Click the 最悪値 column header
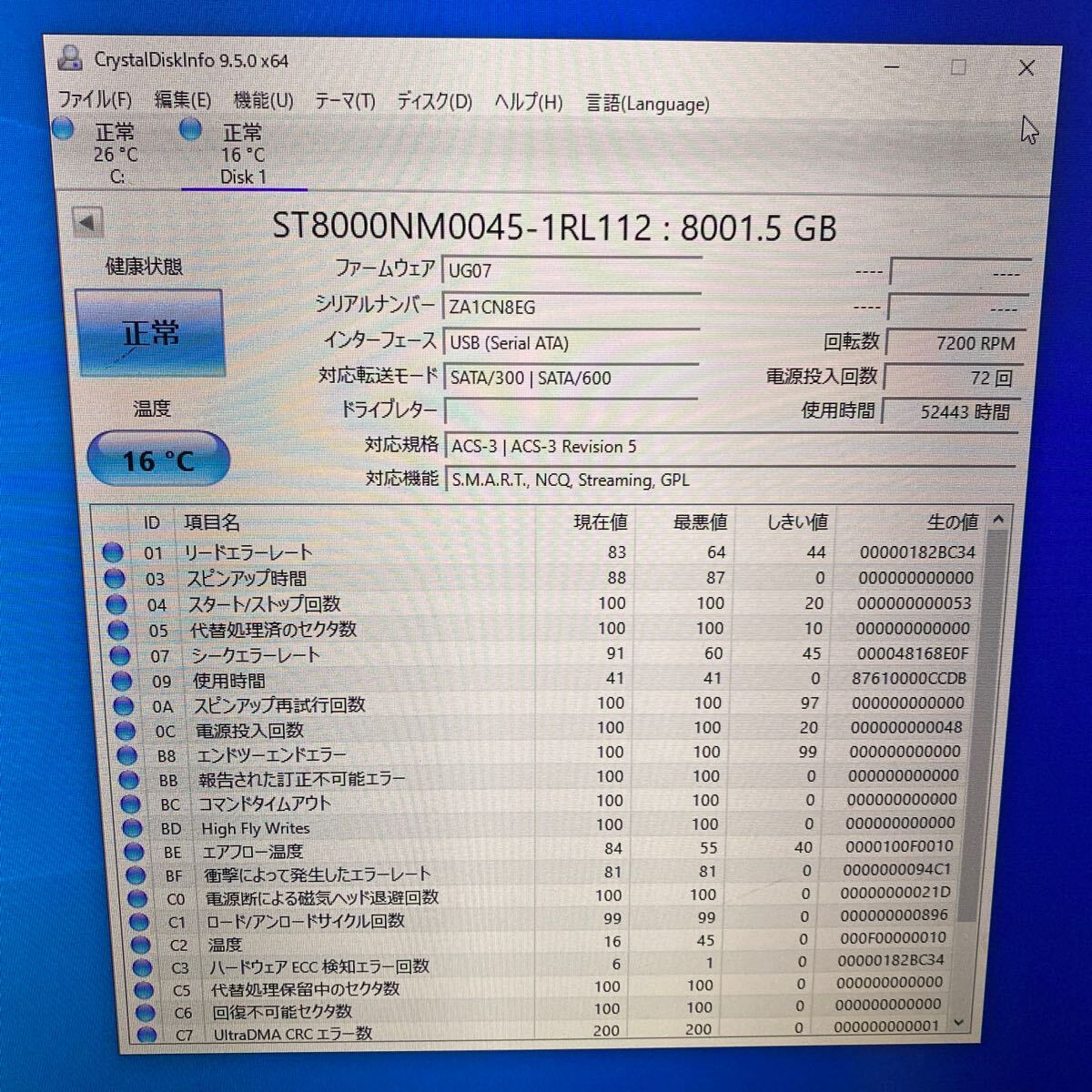The width and height of the screenshot is (1092, 1092). [x=700, y=522]
